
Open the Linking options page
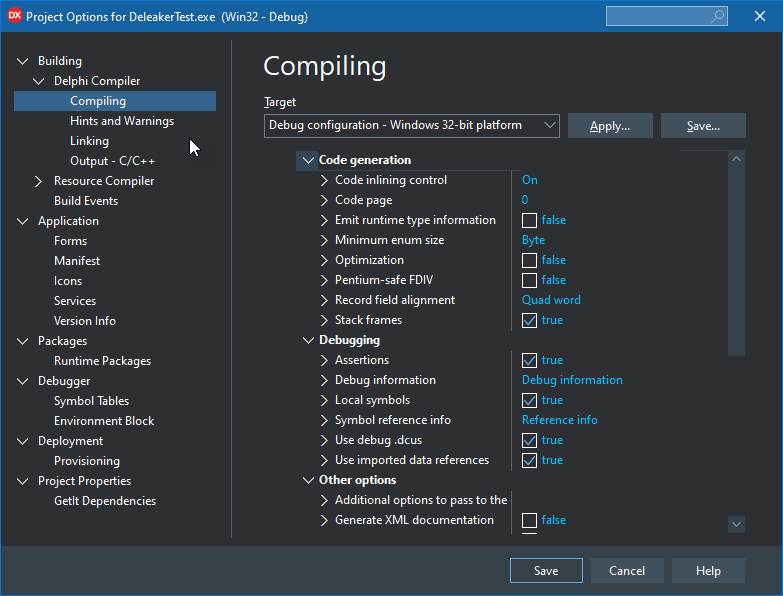tap(89, 141)
